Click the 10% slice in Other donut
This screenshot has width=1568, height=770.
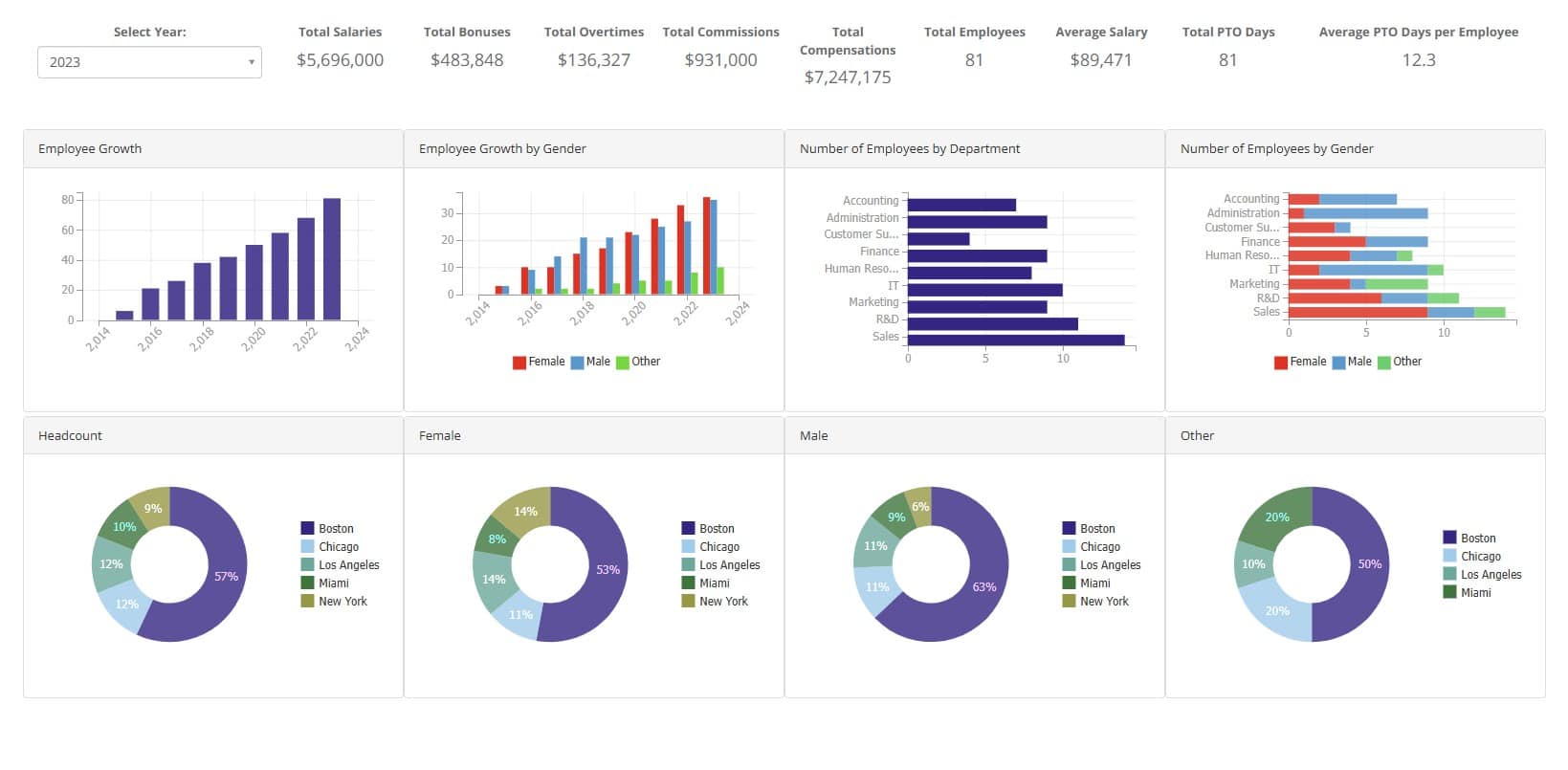click(1253, 564)
